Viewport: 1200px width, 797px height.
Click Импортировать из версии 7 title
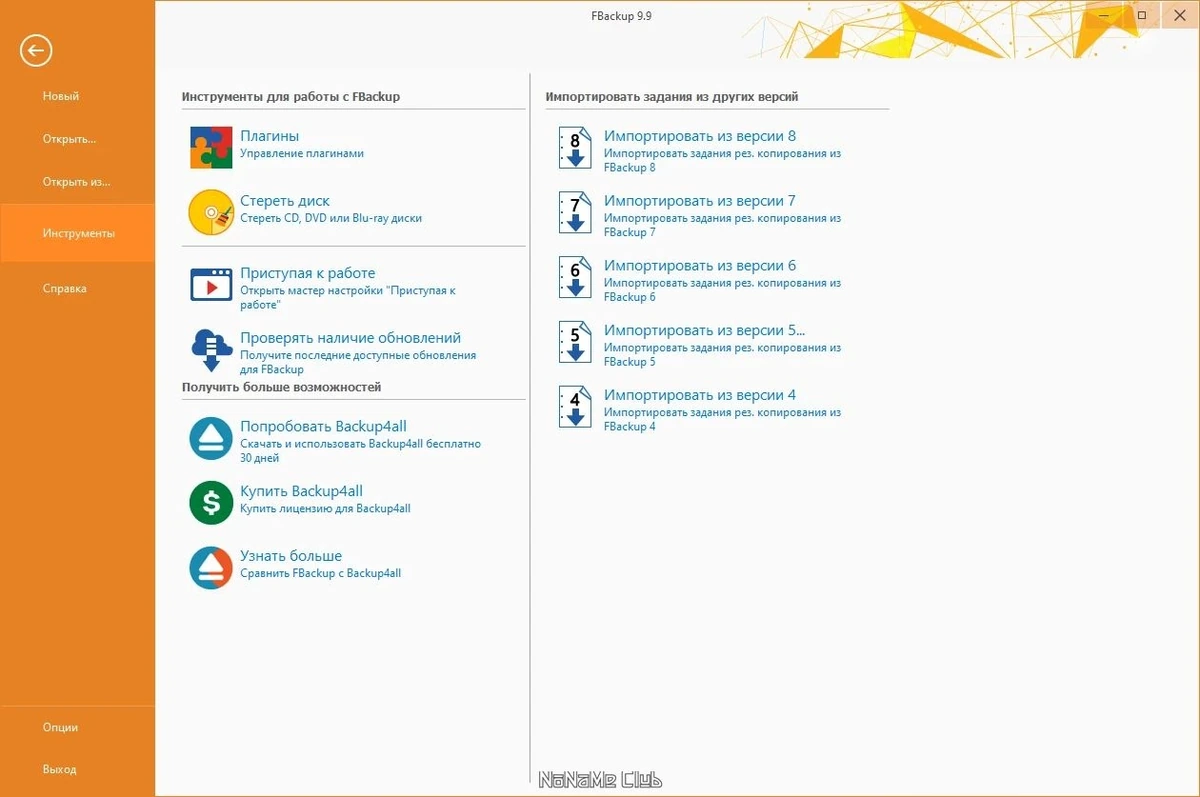click(700, 201)
